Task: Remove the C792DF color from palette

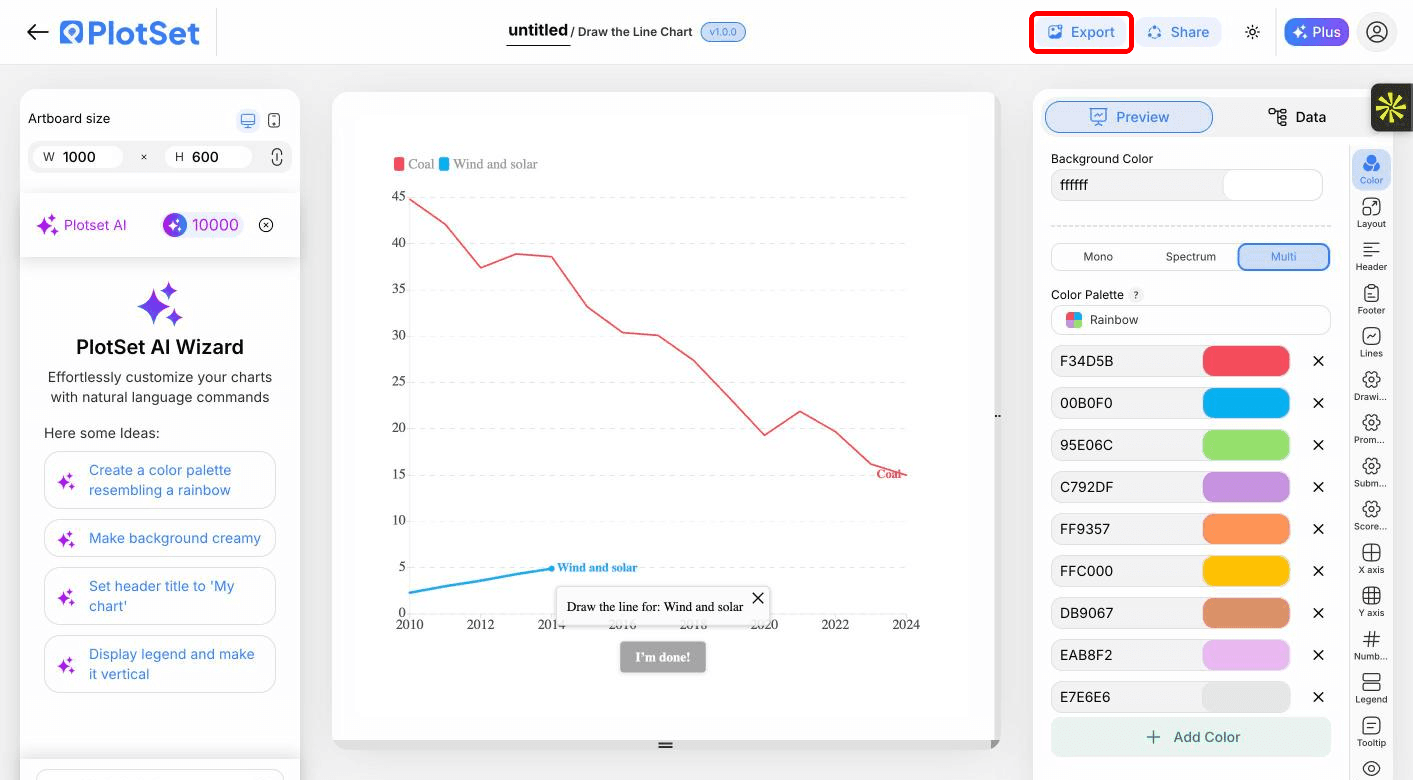Action: tap(1318, 487)
